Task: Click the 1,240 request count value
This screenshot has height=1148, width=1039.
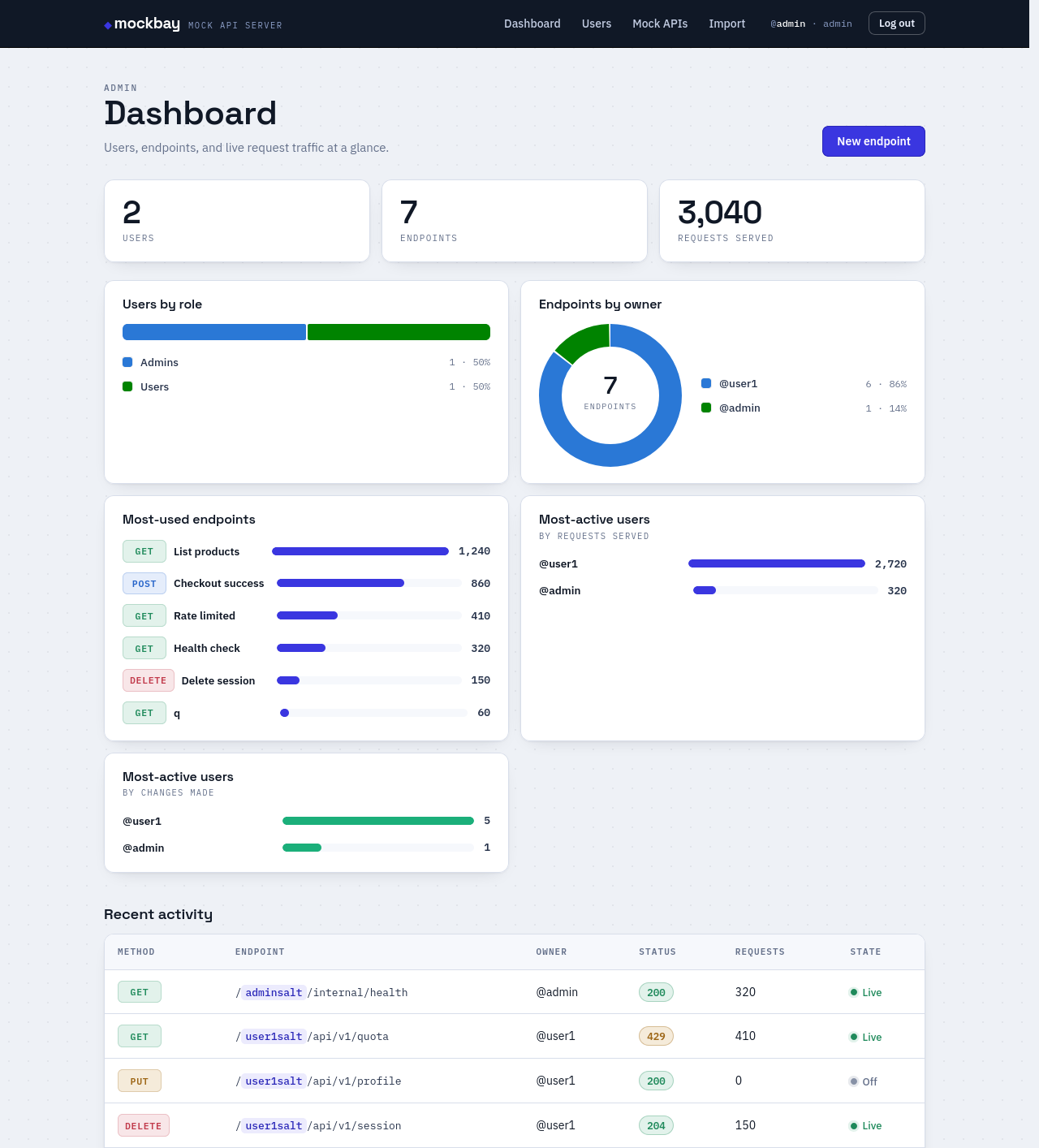Action: point(474,551)
